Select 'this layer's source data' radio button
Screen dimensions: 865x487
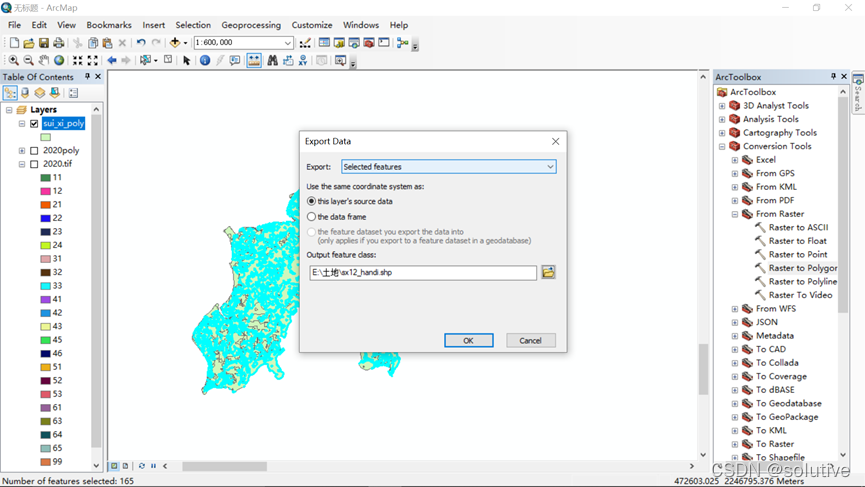tap(312, 201)
